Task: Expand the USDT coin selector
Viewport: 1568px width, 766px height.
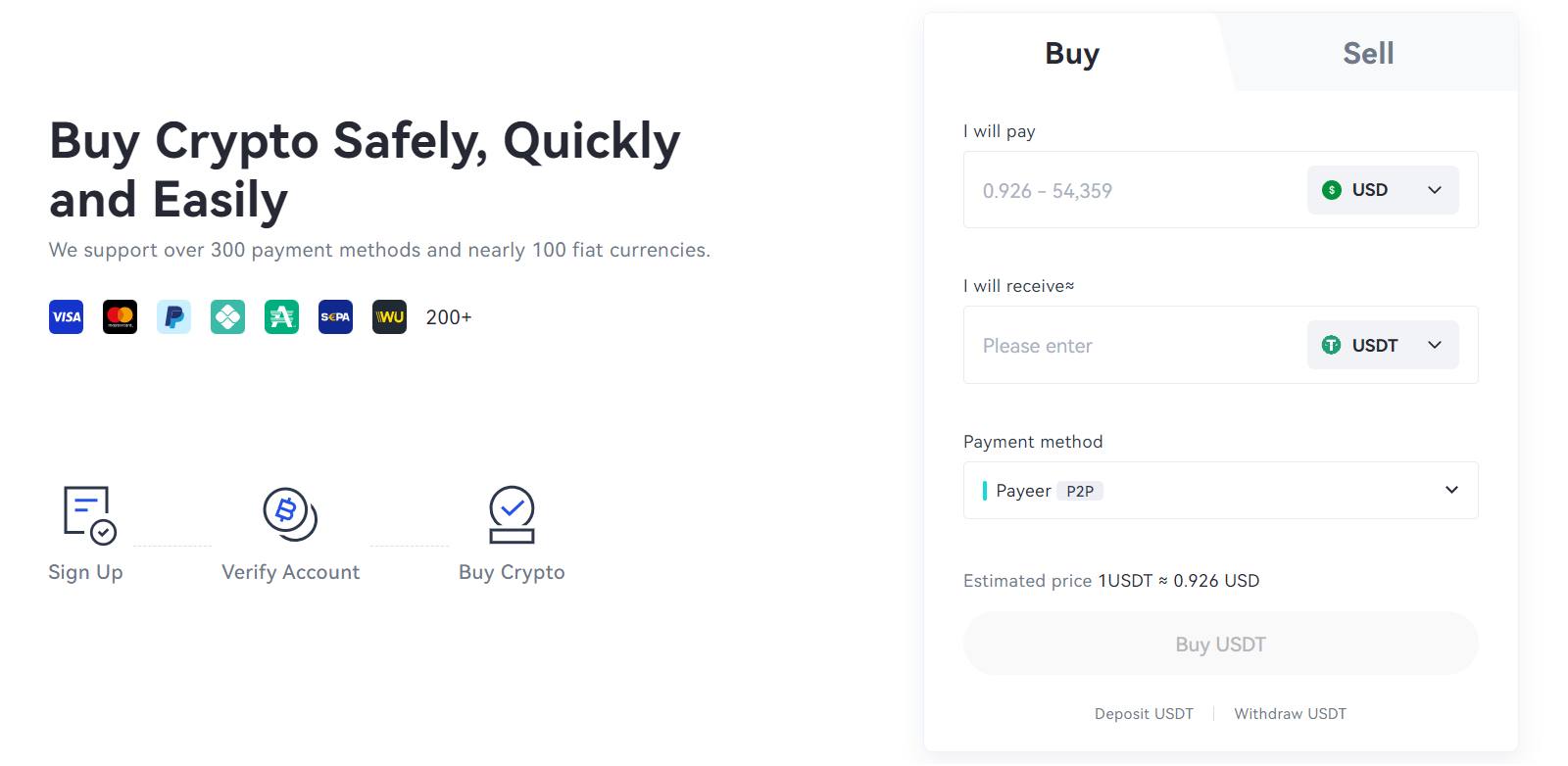Action: pyautogui.click(x=1434, y=345)
